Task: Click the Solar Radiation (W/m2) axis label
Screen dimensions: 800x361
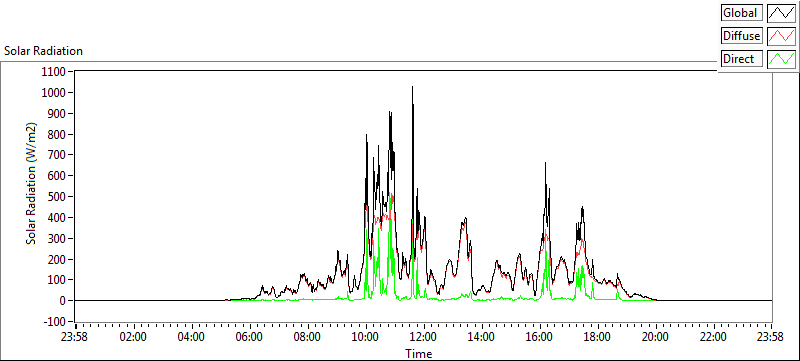Action: (x=32, y=184)
